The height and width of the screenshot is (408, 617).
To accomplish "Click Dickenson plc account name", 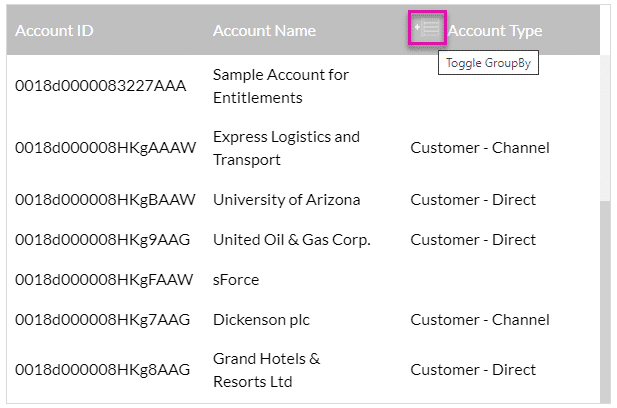I will pos(262,320).
